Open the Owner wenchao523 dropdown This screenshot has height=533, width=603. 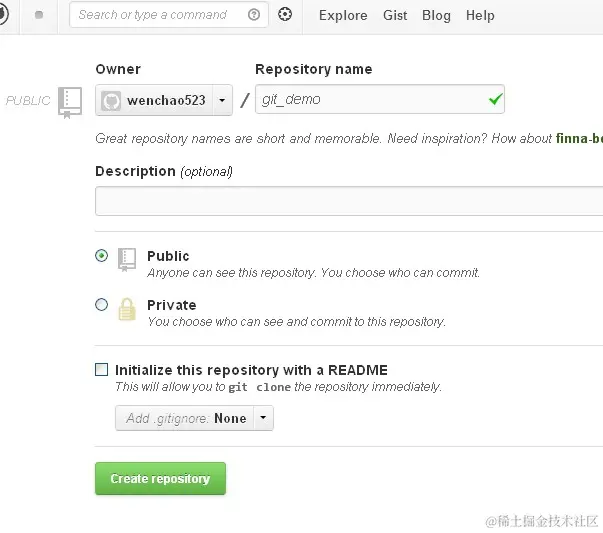[x=164, y=100]
